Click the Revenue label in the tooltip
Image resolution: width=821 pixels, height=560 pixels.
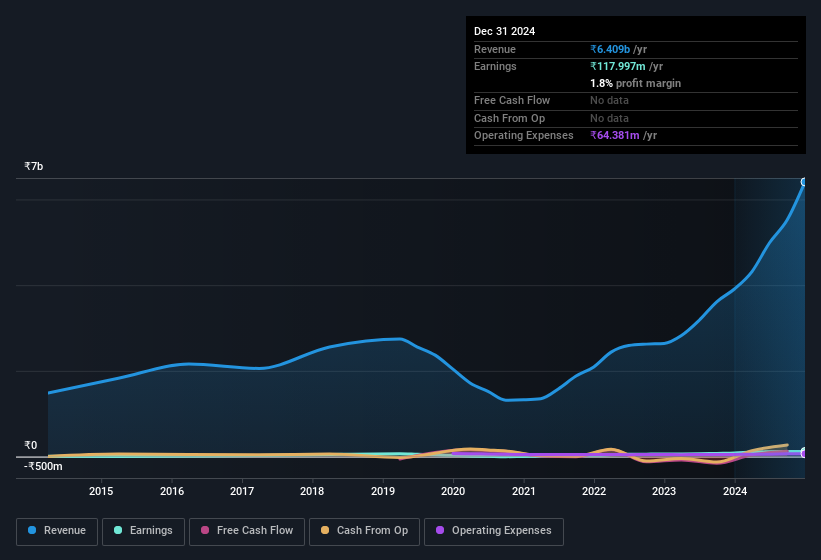(x=495, y=49)
